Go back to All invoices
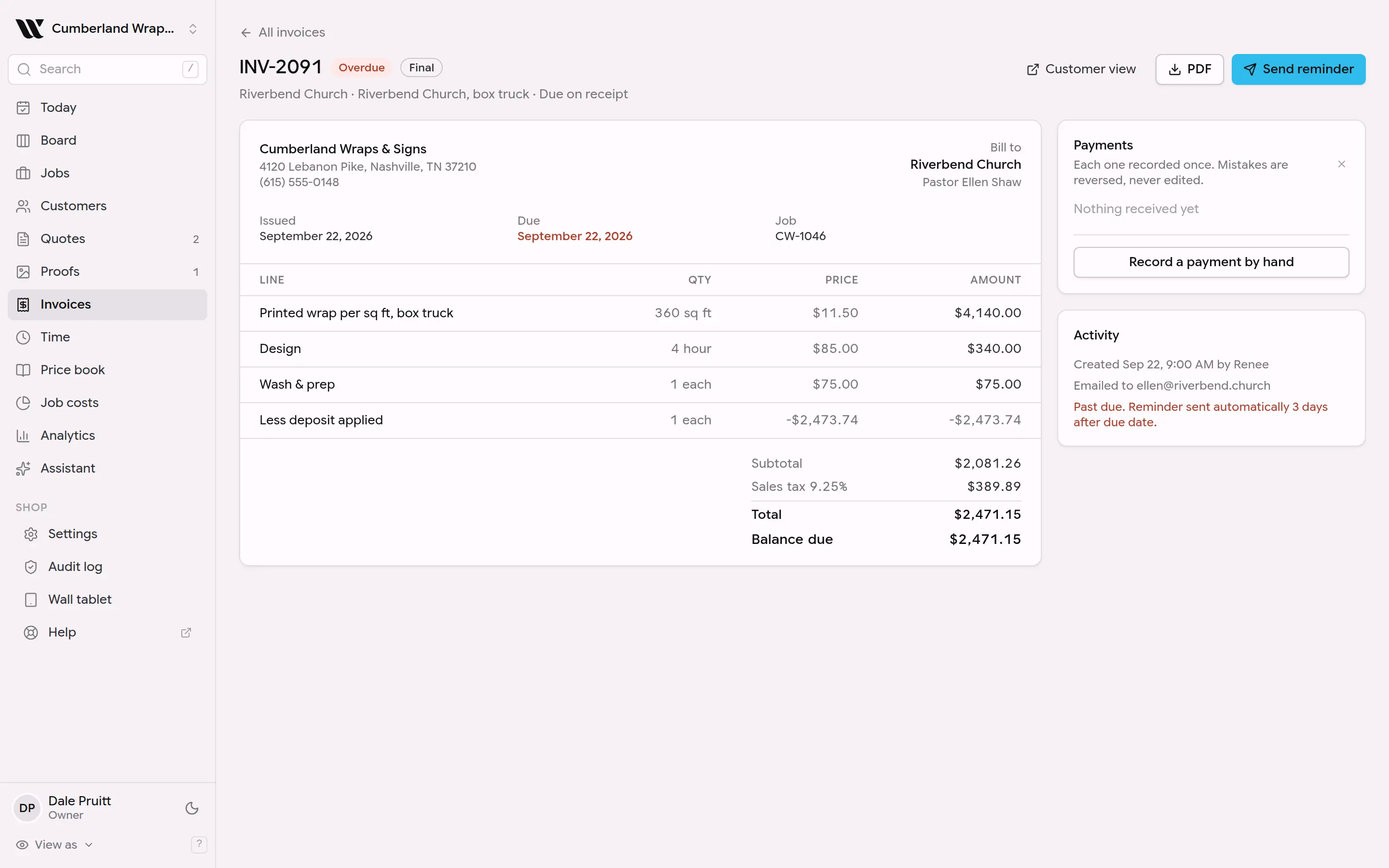1389x868 pixels. [283, 32]
